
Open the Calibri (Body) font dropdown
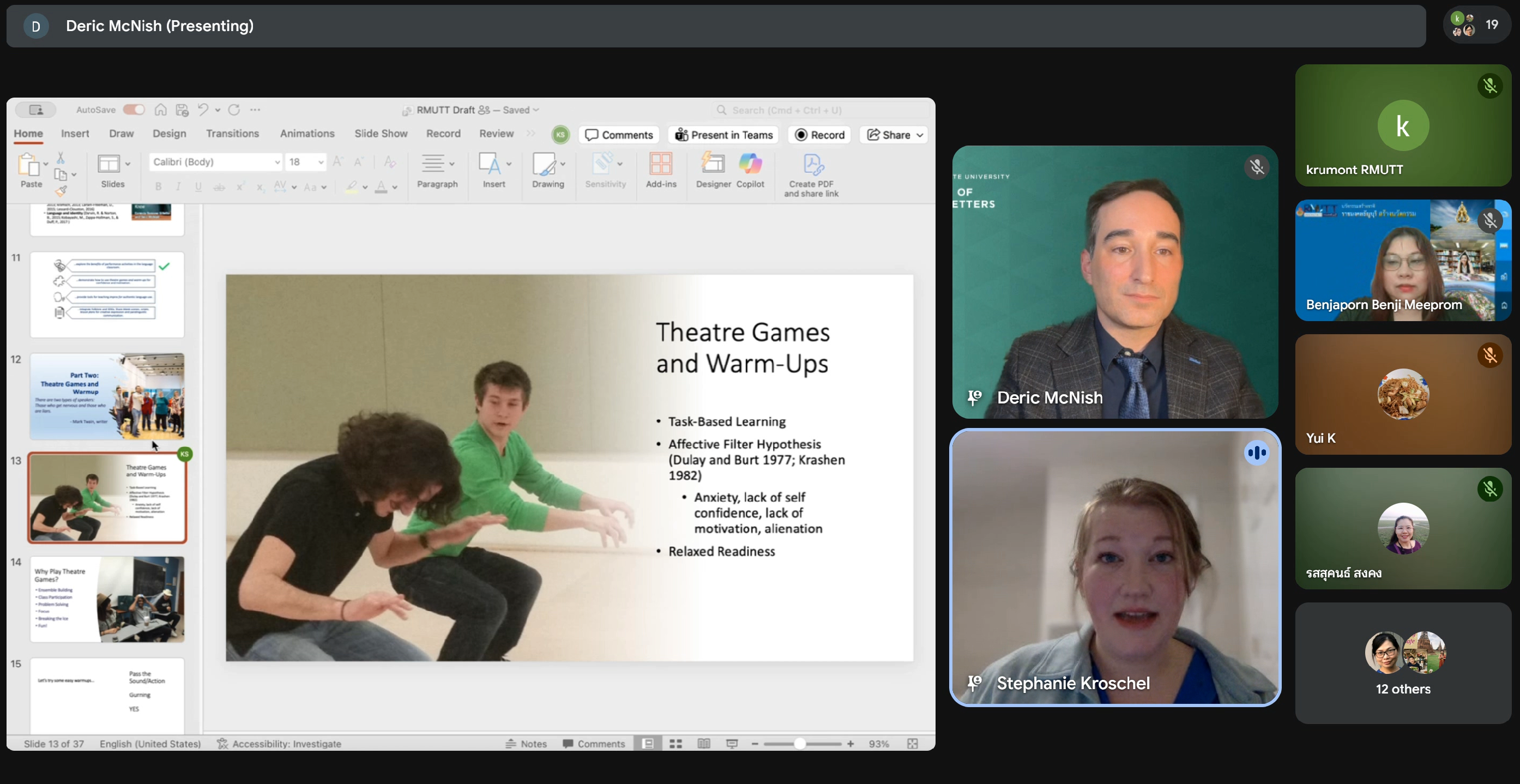(277, 161)
